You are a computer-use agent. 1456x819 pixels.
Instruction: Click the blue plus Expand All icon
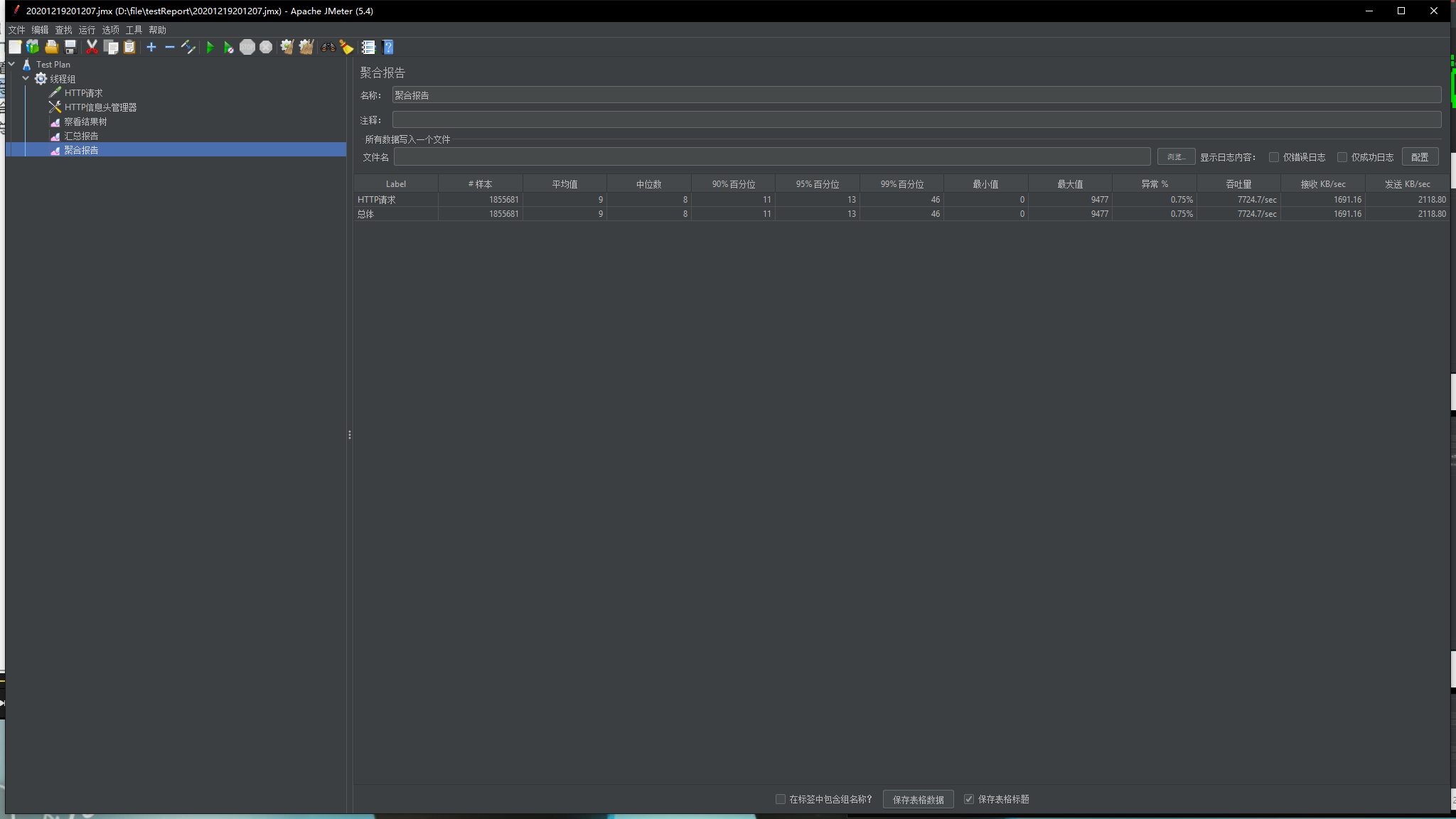(x=151, y=48)
